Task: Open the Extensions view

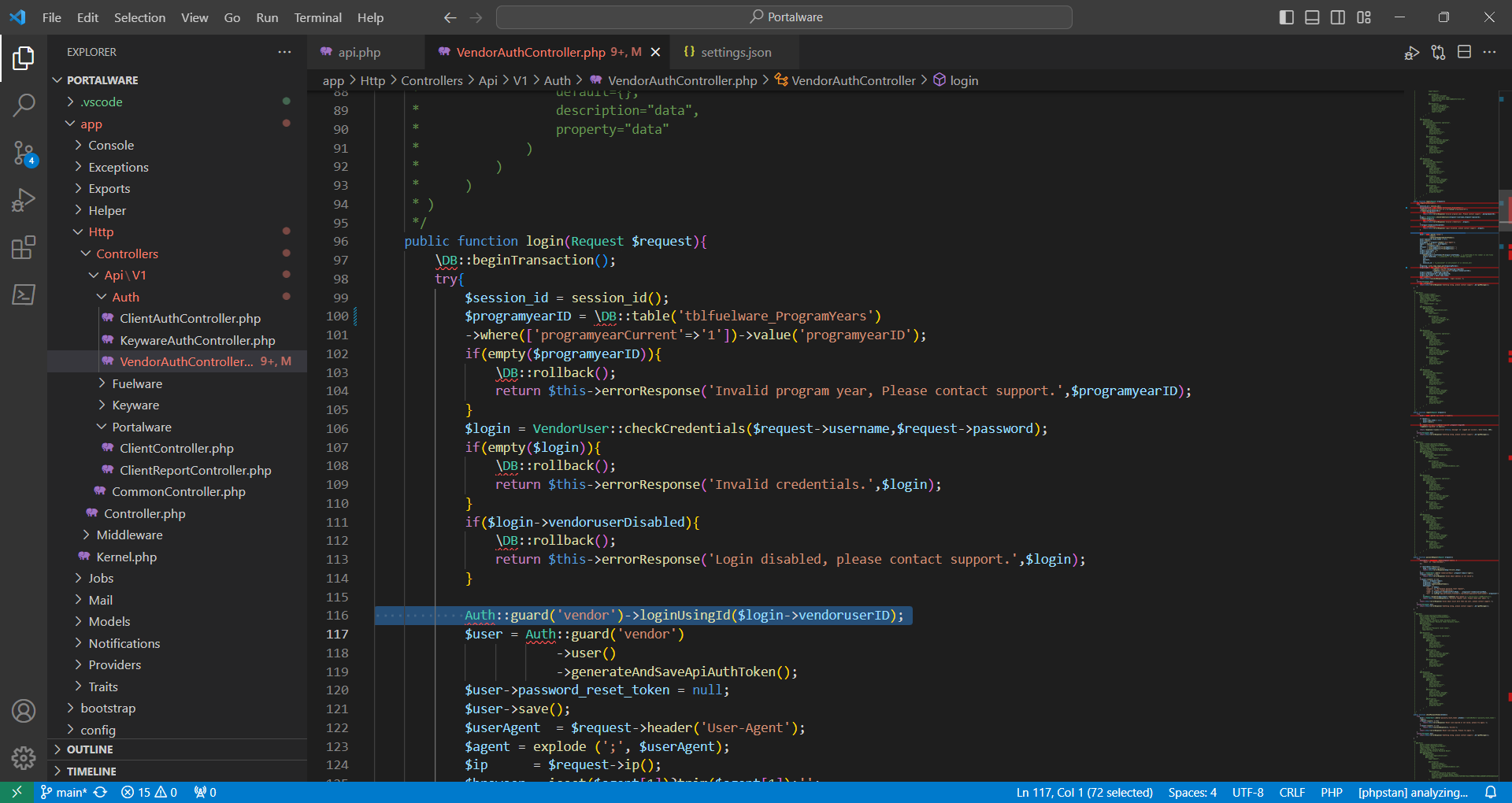Action: (24, 247)
